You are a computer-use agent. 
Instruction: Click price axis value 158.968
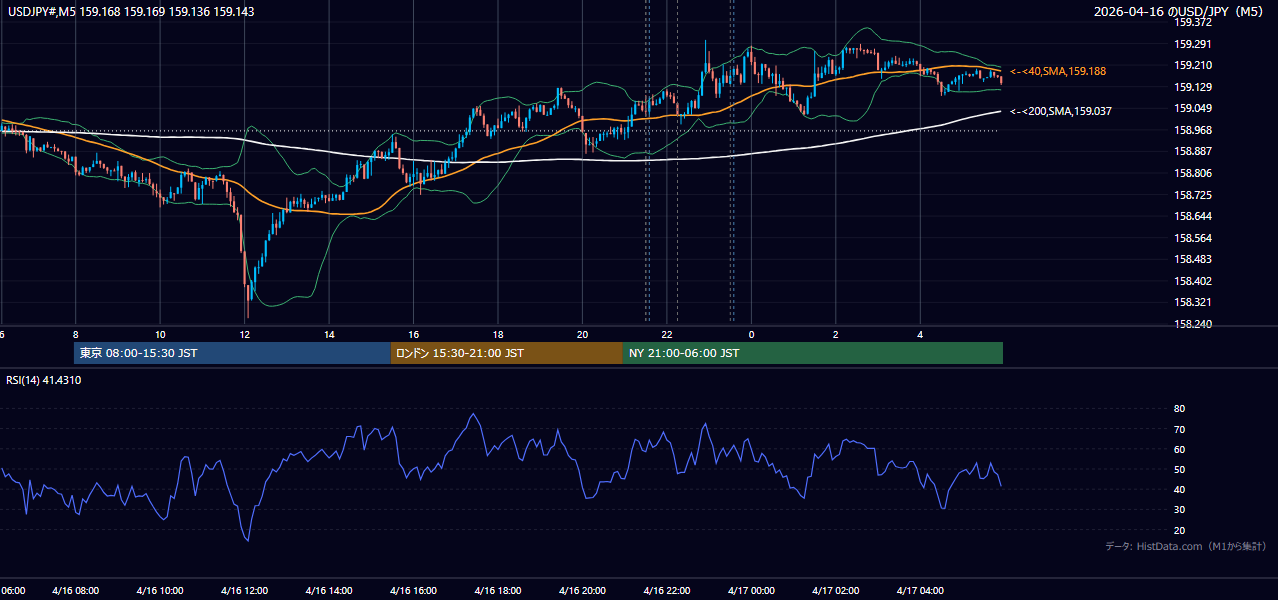[x=1192, y=130]
